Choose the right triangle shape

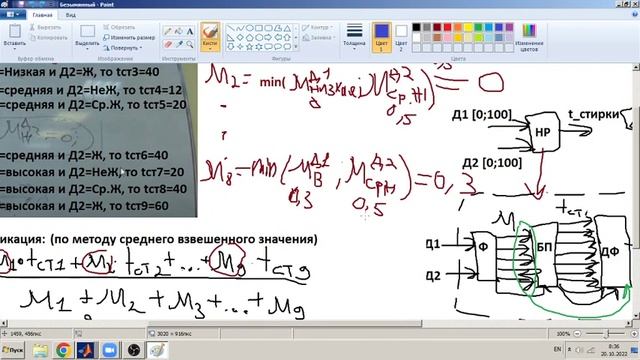[x=231, y=38]
